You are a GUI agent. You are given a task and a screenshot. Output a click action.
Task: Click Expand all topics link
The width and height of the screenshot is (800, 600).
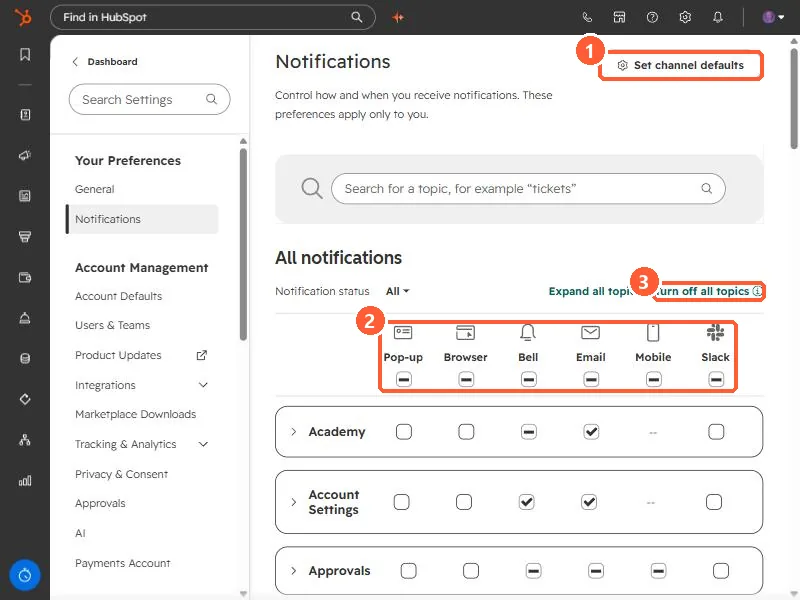[x=590, y=291]
